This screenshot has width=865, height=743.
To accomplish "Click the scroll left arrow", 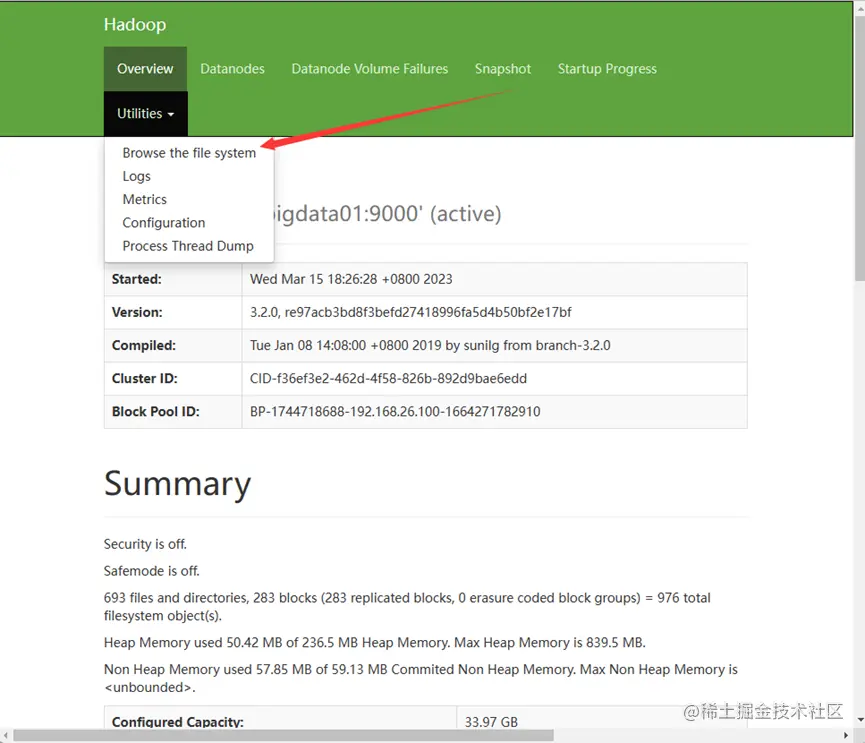I will (x=6, y=736).
